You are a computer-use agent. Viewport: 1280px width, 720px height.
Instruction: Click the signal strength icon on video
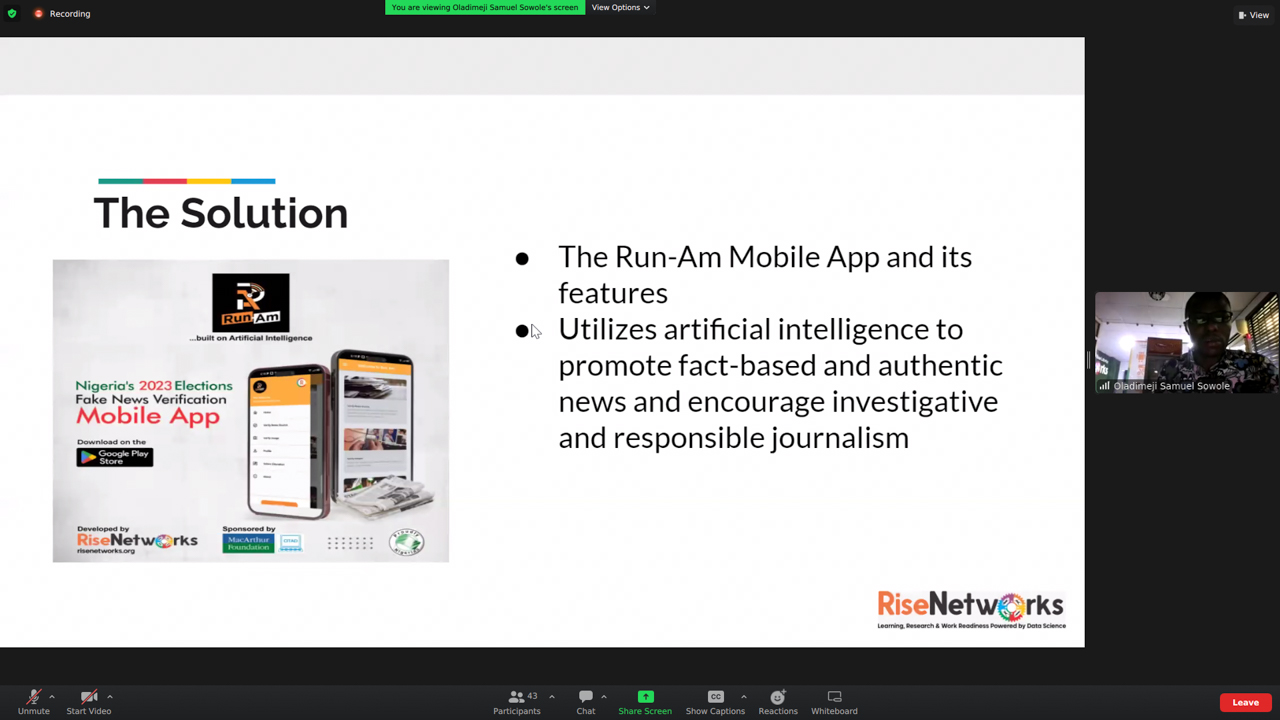pyautogui.click(x=1104, y=386)
